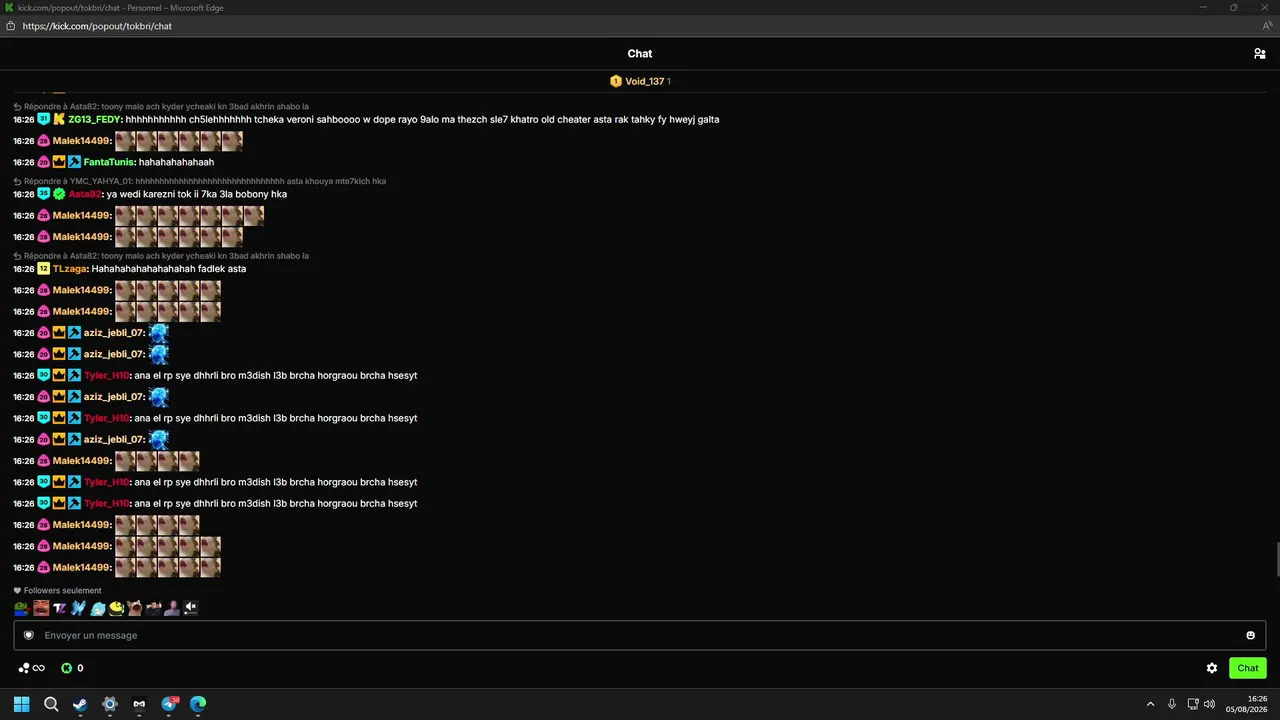Open the black M app on taskbar
Image resolution: width=1280 pixels, height=720 pixels.
tap(139, 704)
